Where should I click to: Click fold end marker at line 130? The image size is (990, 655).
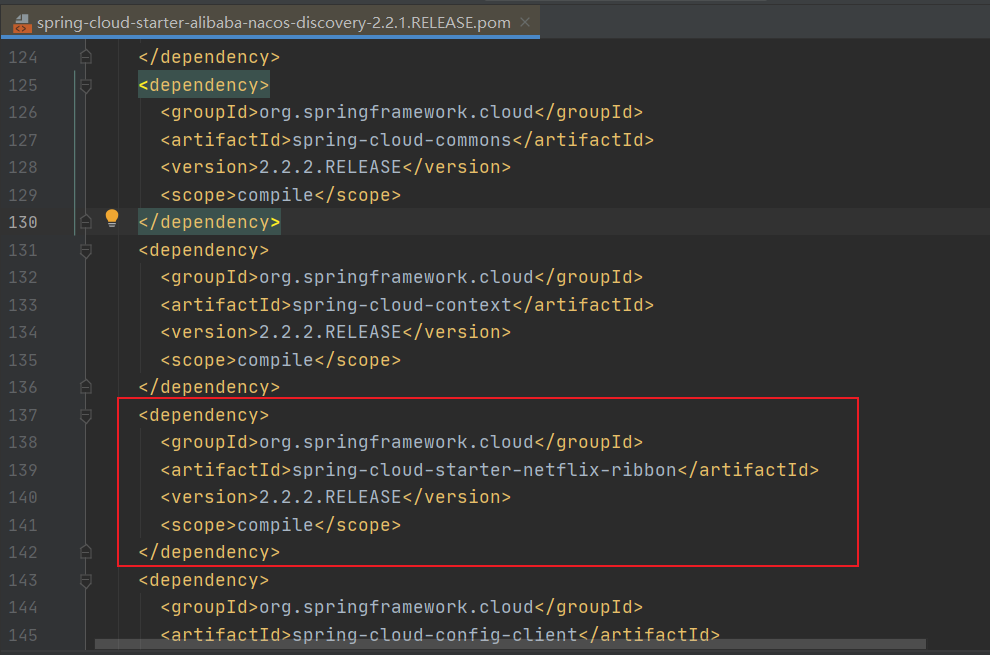pyautogui.click(x=86, y=222)
